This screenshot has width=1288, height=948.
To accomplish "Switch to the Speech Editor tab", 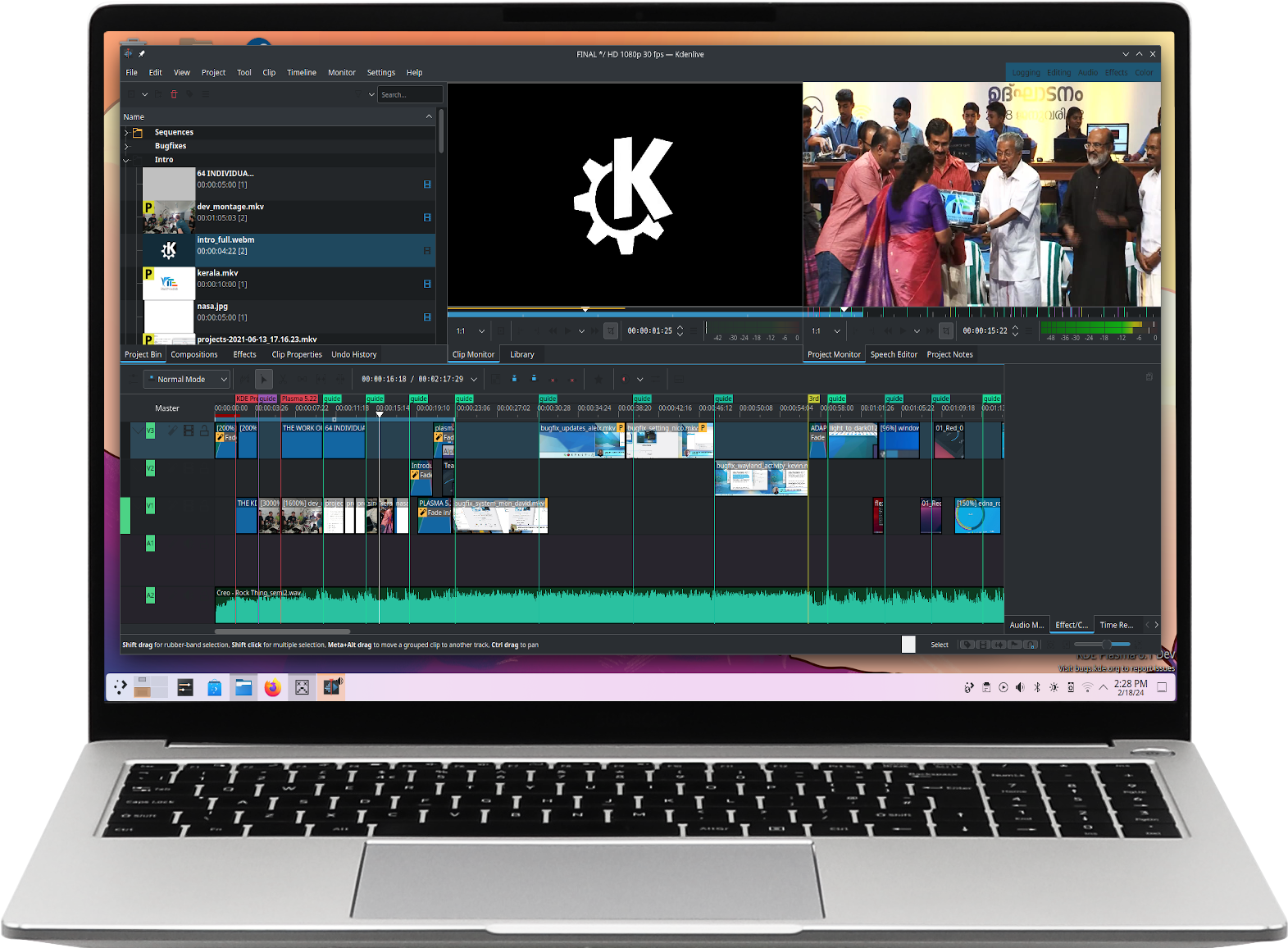I will 893,354.
